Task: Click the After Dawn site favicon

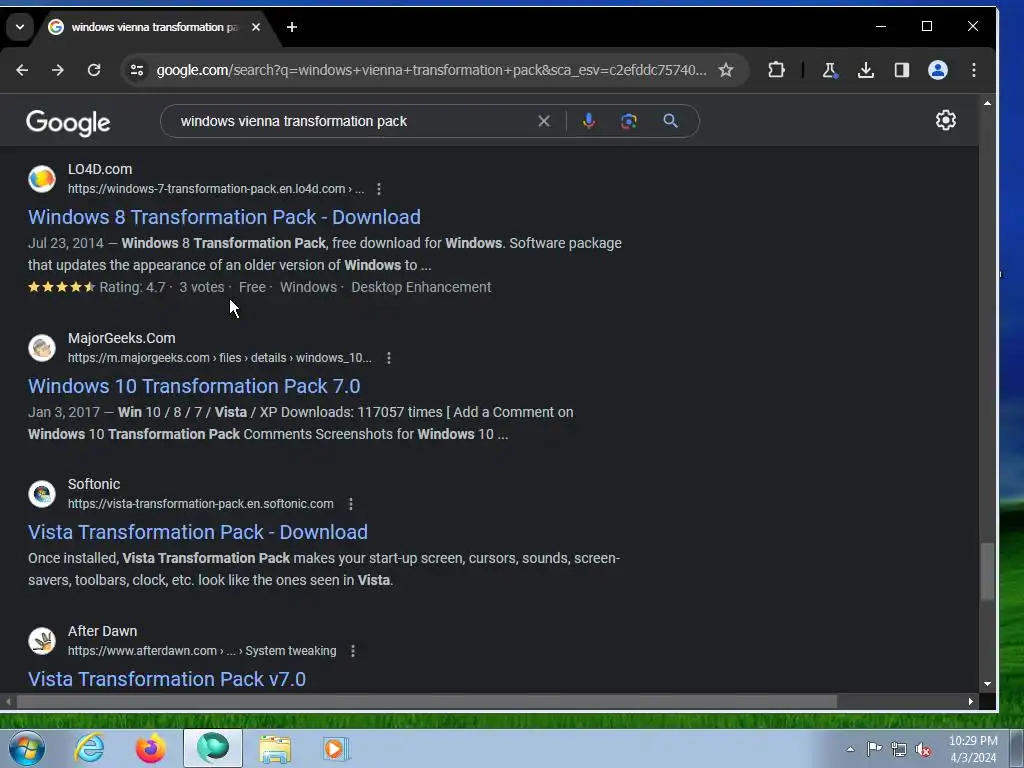Action: point(42,641)
